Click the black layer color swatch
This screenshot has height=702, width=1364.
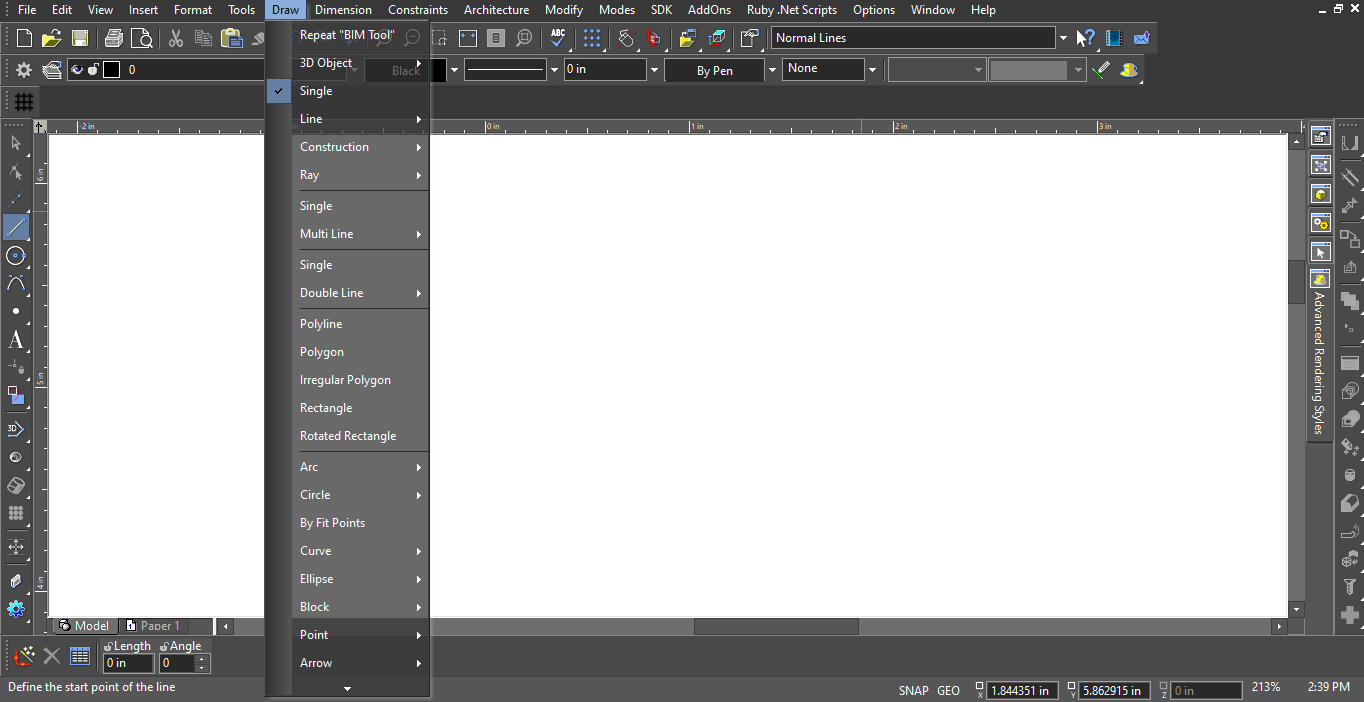(x=111, y=70)
